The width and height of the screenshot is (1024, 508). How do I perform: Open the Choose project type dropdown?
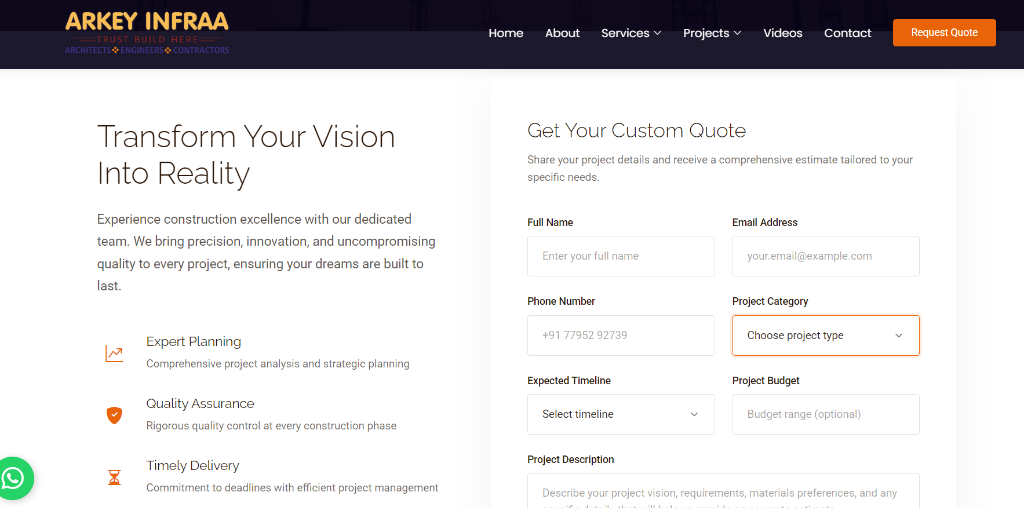pyautogui.click(x=825, y=336)
